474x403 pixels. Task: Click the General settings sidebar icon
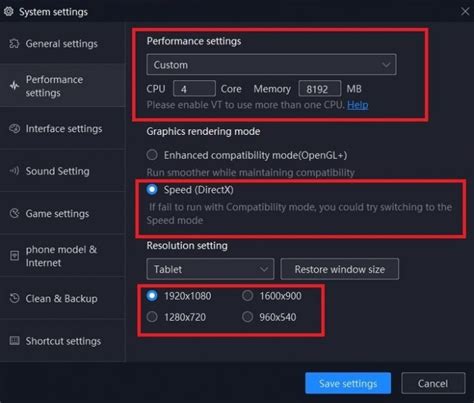click(14, 44)
